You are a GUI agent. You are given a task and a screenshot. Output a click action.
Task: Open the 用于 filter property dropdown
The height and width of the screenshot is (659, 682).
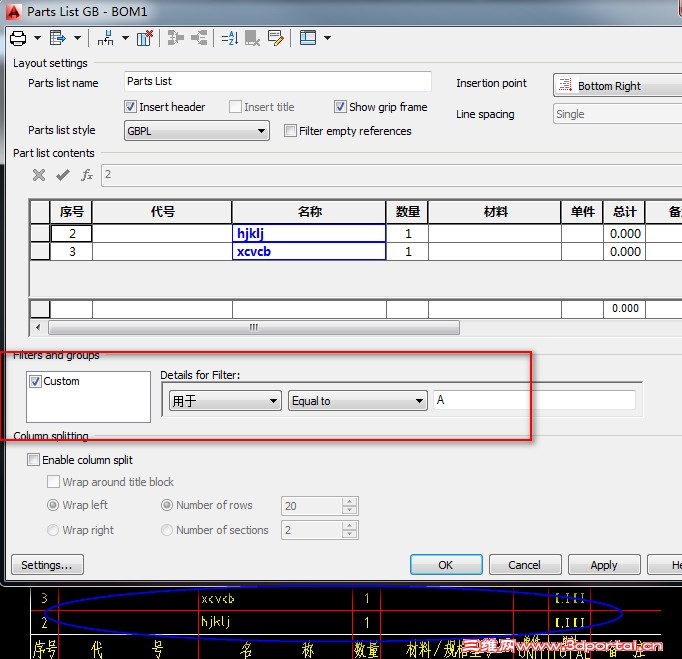point(225,400)
